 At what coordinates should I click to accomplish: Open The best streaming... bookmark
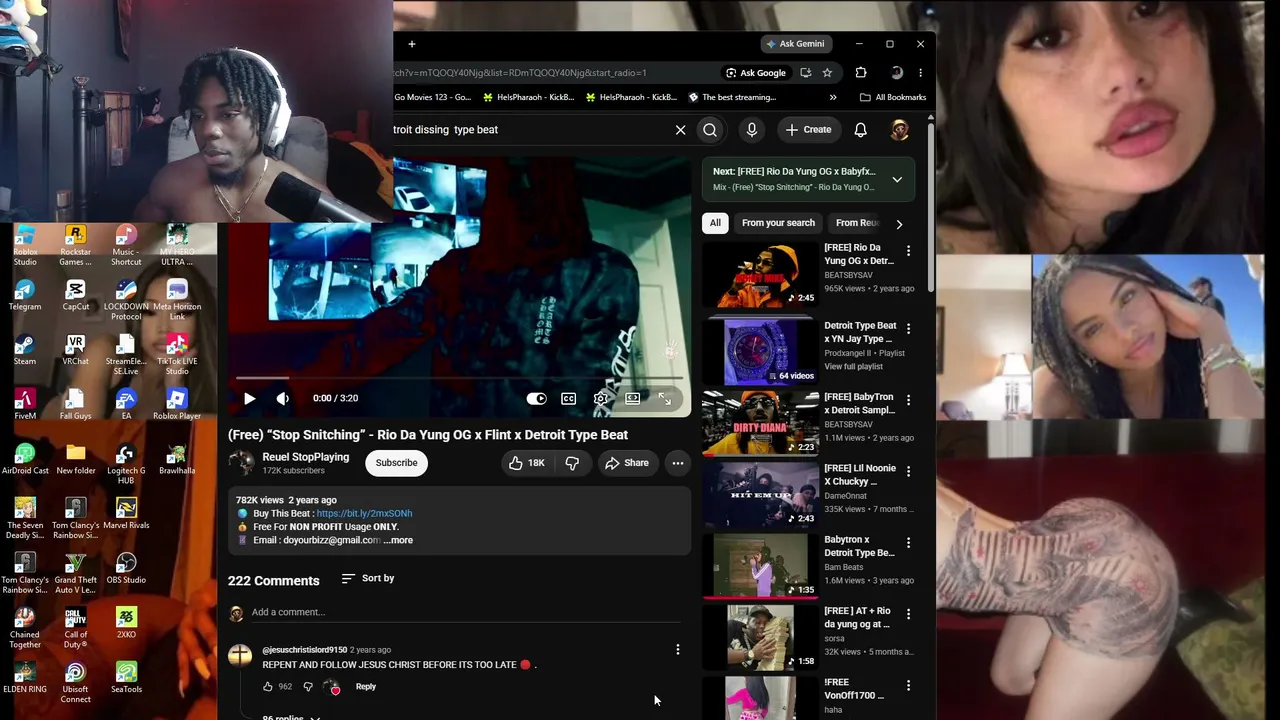tap(732, 97)
